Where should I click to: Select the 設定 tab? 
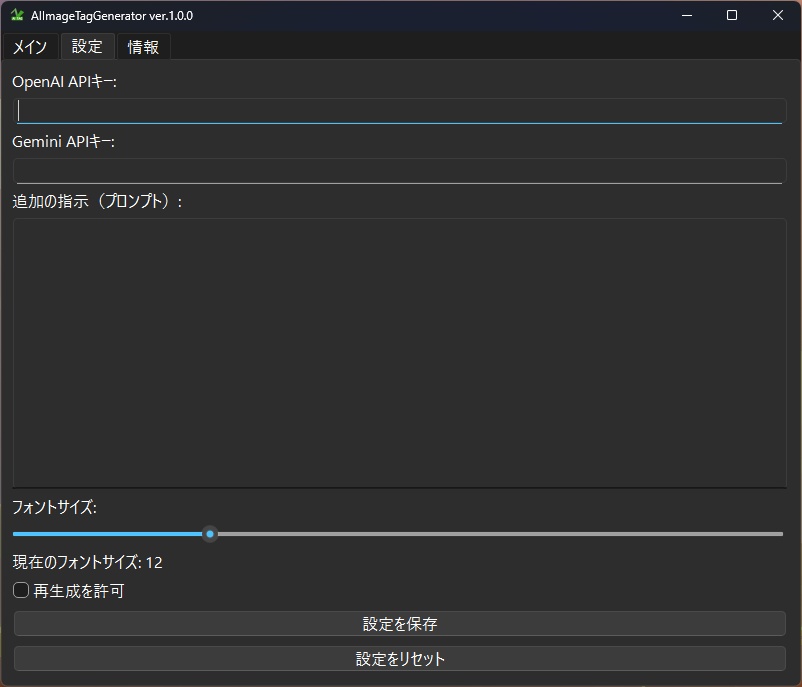point(87,47)
